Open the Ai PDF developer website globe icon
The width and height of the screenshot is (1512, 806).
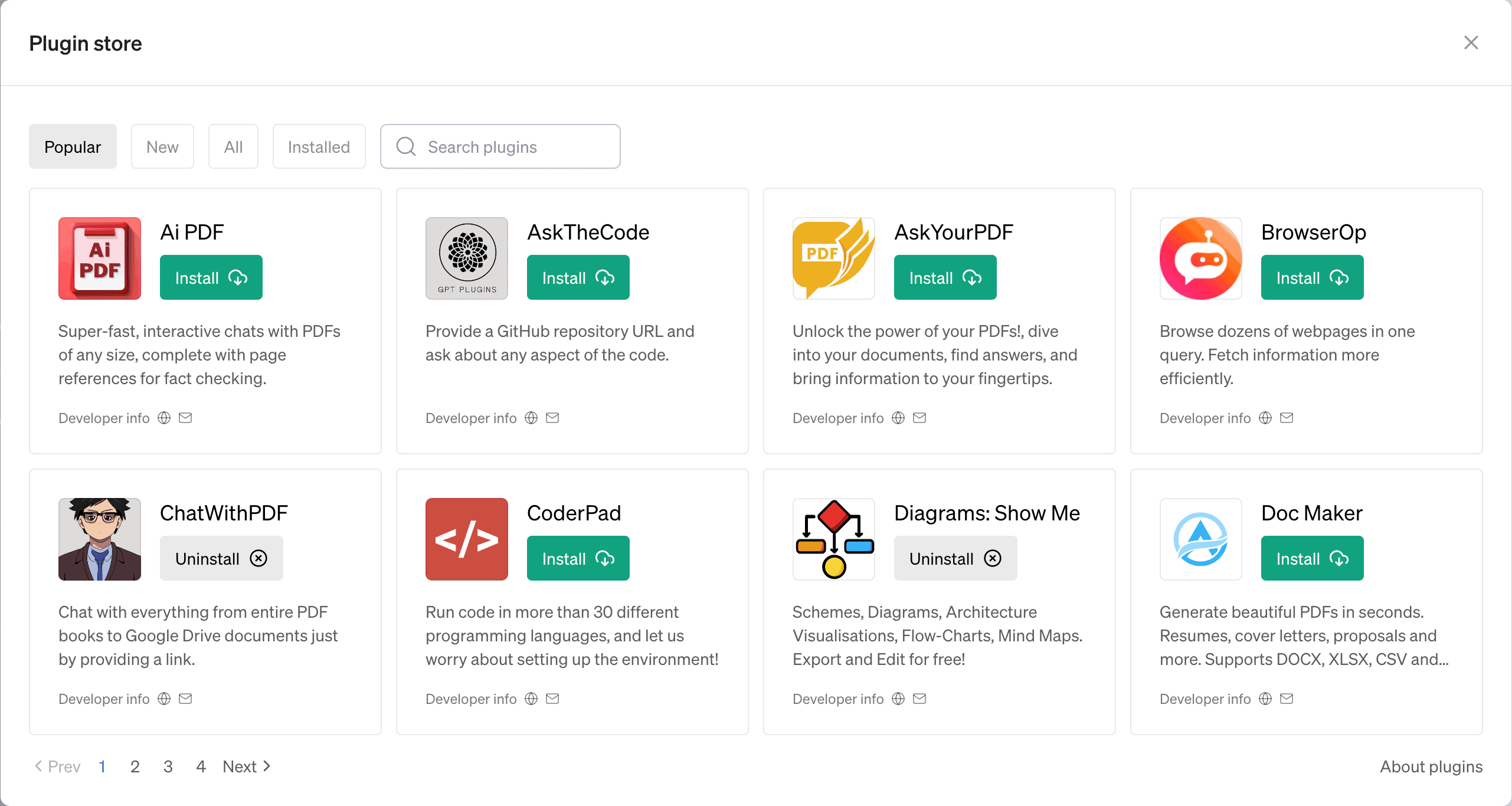(x=164, y=418)
